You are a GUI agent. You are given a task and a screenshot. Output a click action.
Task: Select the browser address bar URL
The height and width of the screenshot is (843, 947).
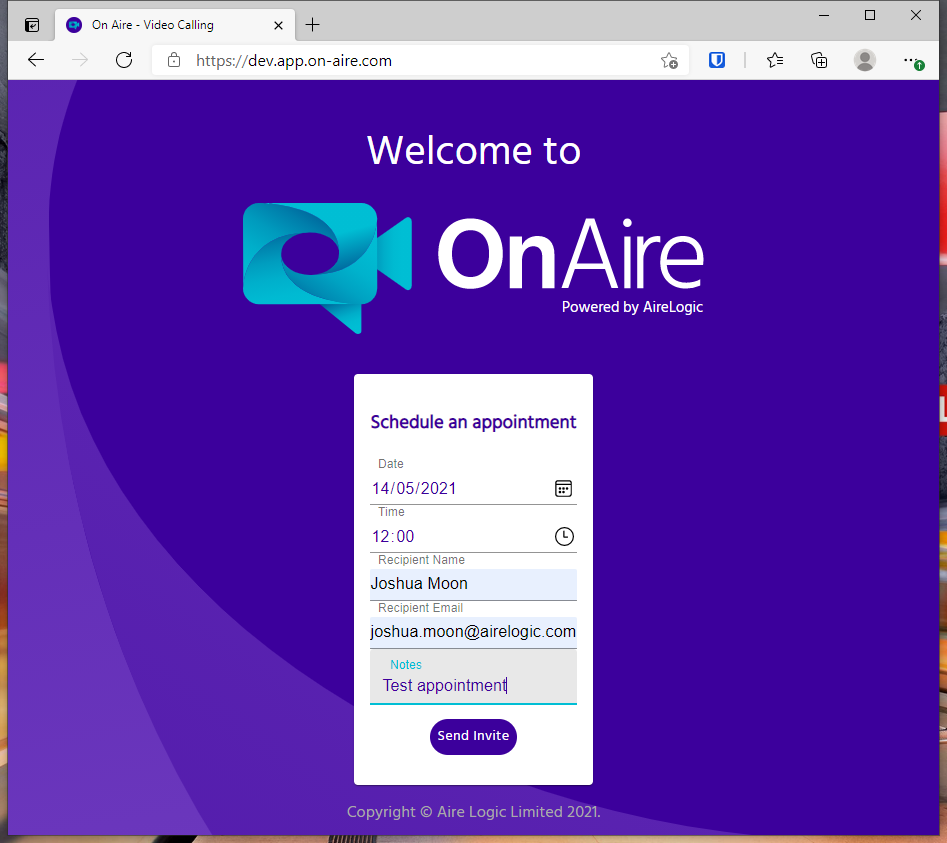click(400, 60)
